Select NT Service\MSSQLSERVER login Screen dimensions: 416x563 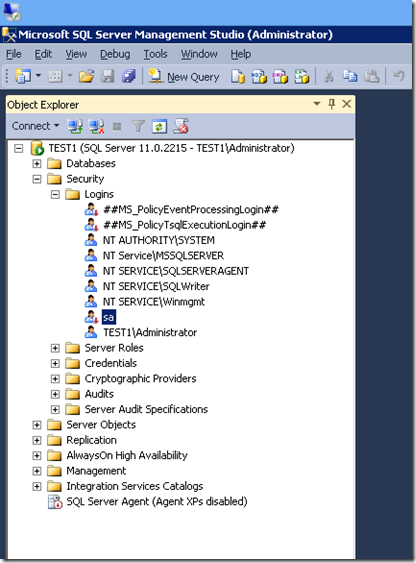tap(163, 256)
